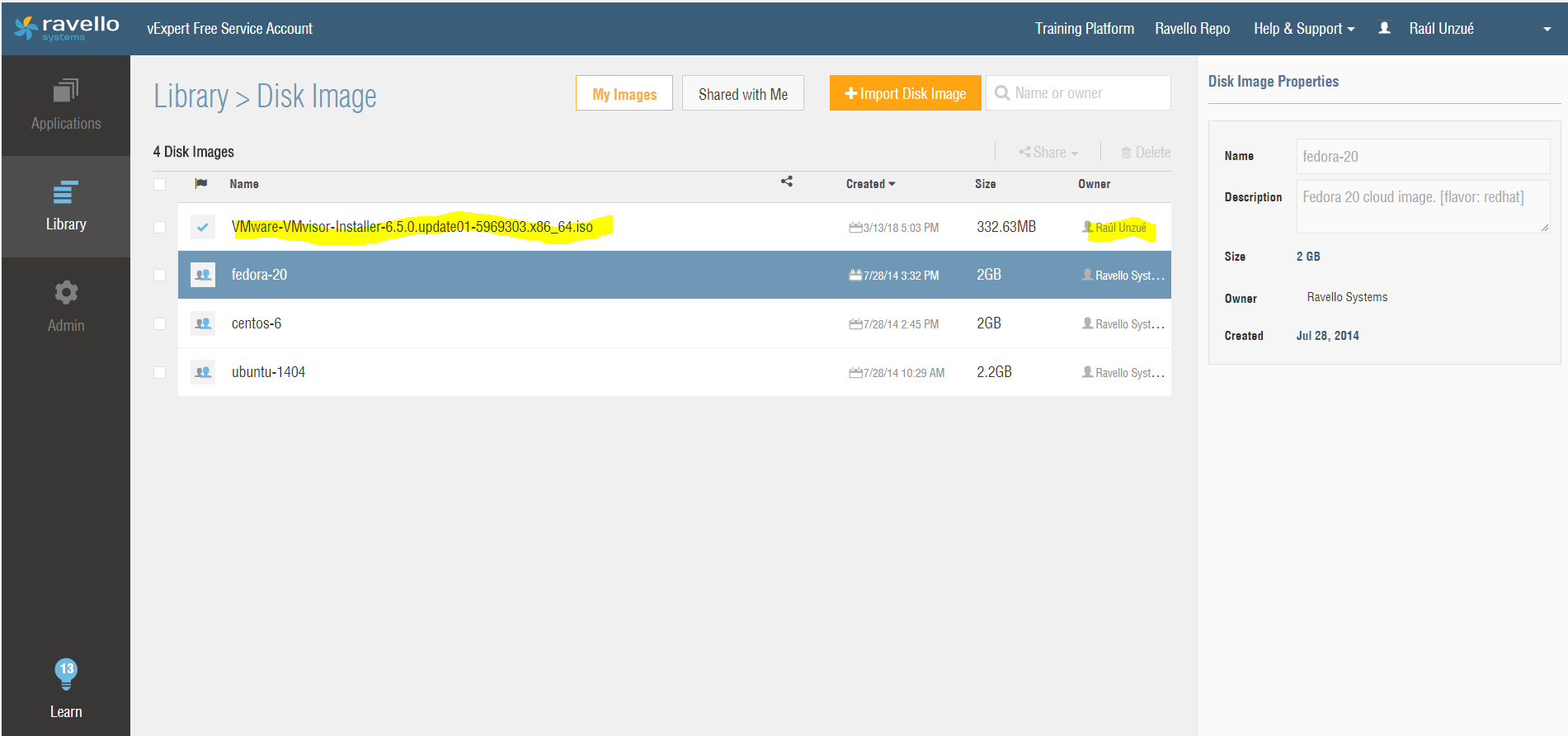Expand the Help & Support dropdown
This screenshot has height=736, width=1568.
tap(1303, 29)
